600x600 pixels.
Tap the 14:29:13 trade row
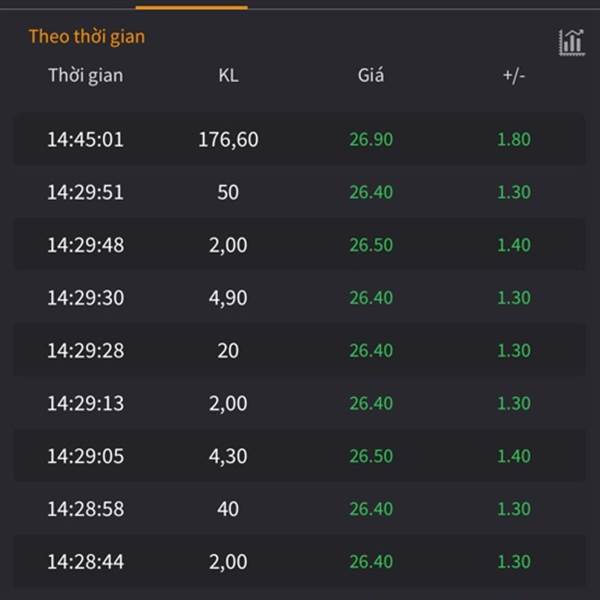(300, 403)
